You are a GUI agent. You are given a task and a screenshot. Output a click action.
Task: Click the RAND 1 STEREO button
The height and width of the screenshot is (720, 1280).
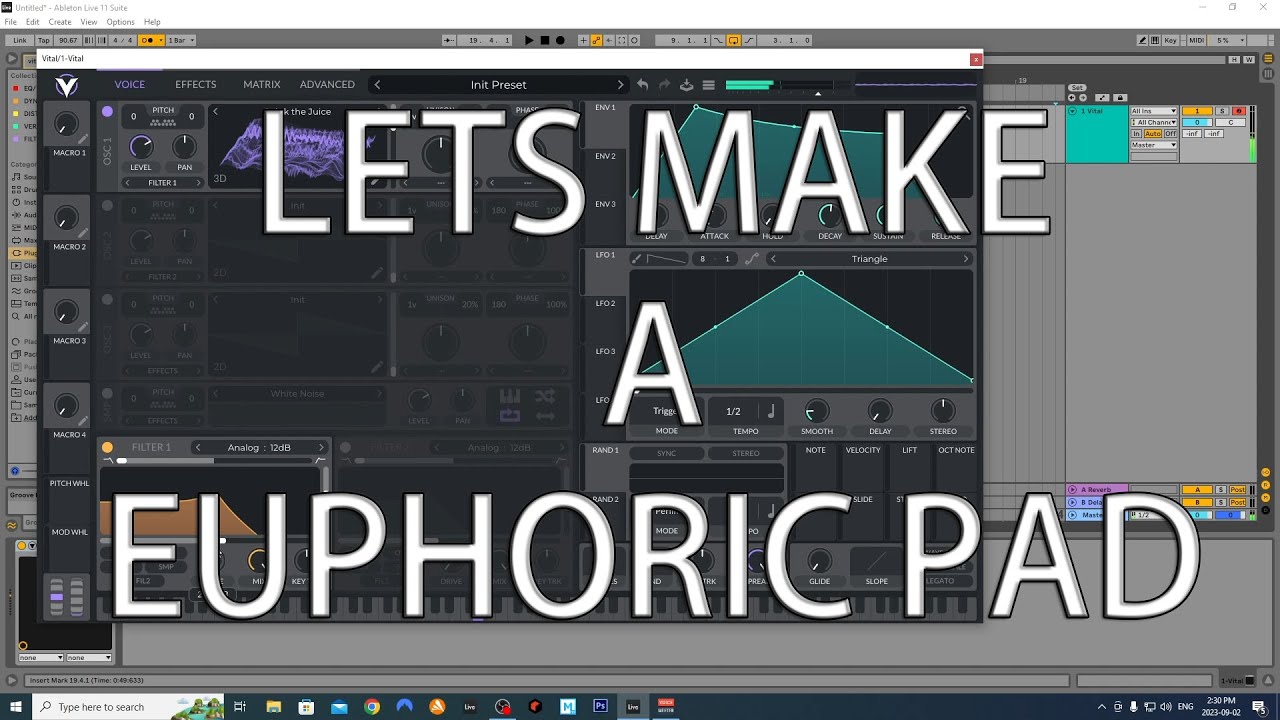[x=746, y=453]
